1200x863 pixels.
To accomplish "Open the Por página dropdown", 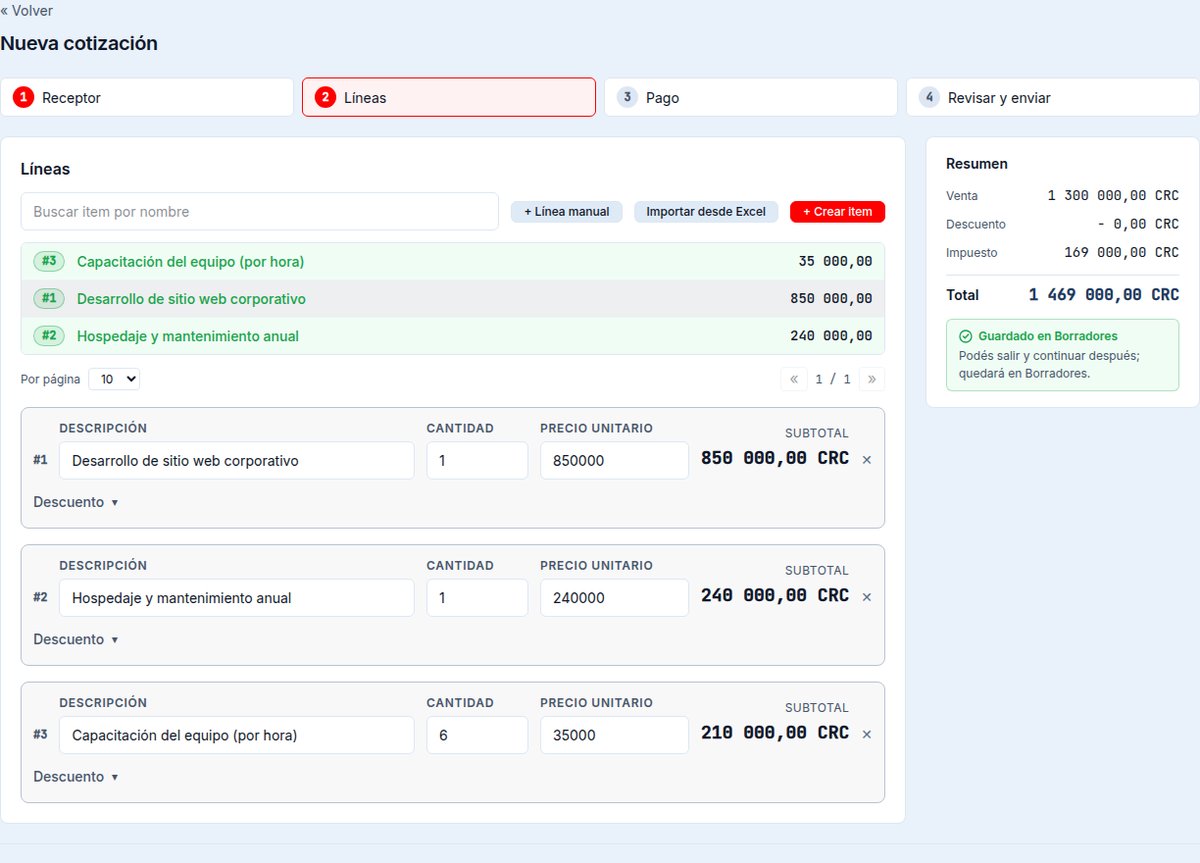I will 114,379.
